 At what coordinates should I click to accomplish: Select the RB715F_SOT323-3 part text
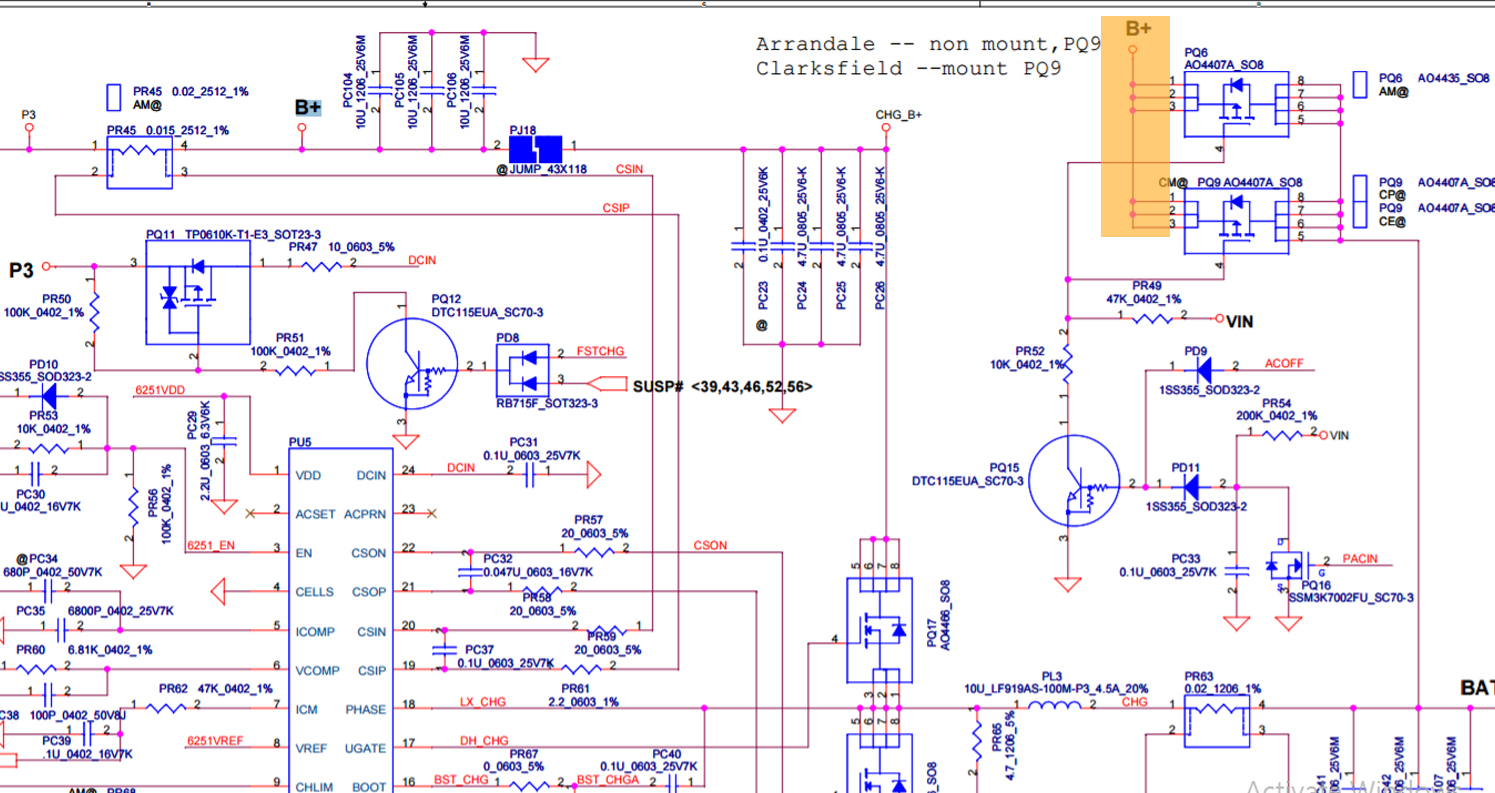coord(547,403)
